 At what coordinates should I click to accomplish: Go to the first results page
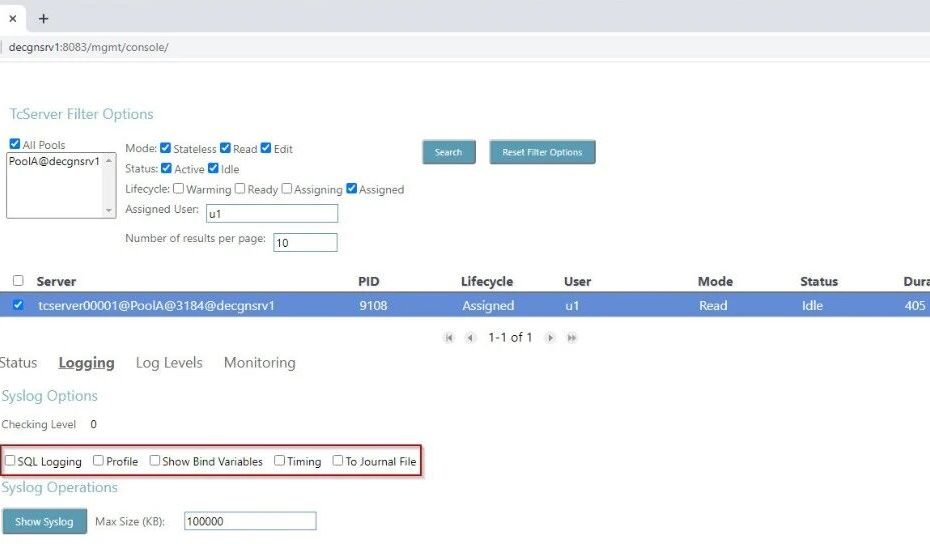pos(449,338)
